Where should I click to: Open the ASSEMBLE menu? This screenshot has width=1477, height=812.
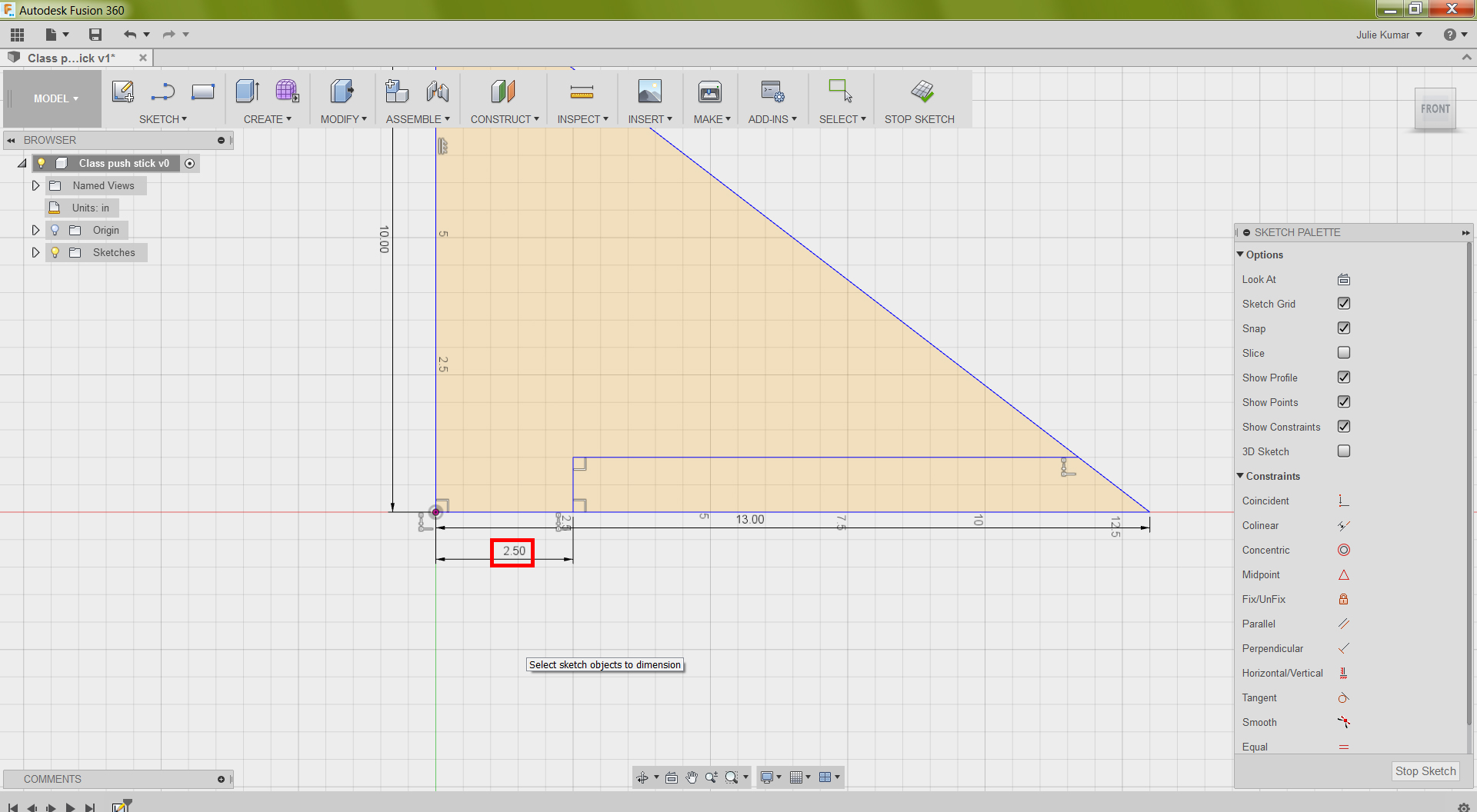[x=418, y=119]
